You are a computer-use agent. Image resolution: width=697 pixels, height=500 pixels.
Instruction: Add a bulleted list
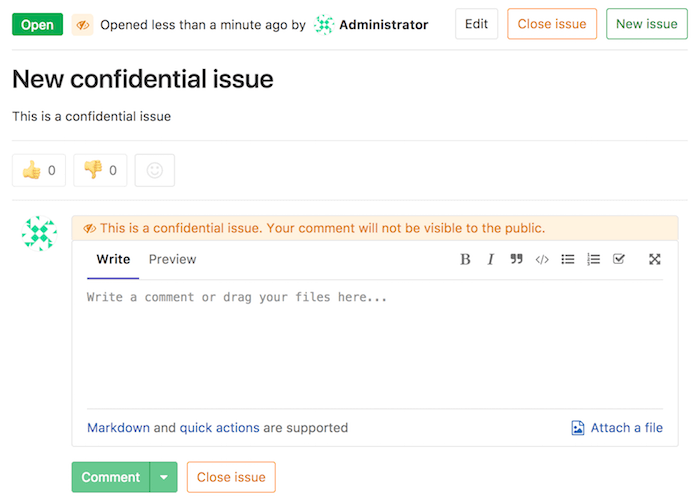[568, 259]
